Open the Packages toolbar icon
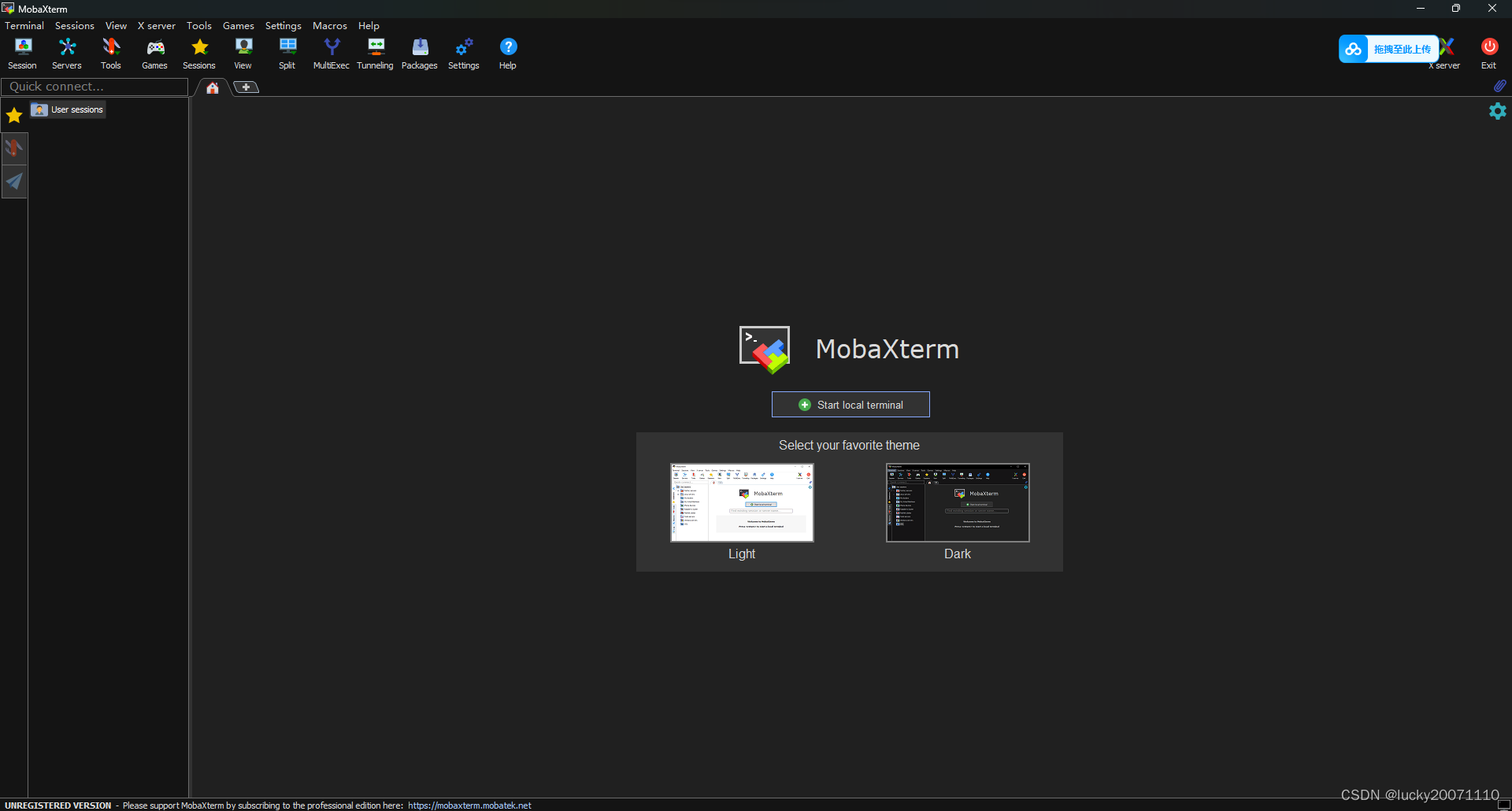Viewport: 1512px width, 811px height. click(420, 54)
